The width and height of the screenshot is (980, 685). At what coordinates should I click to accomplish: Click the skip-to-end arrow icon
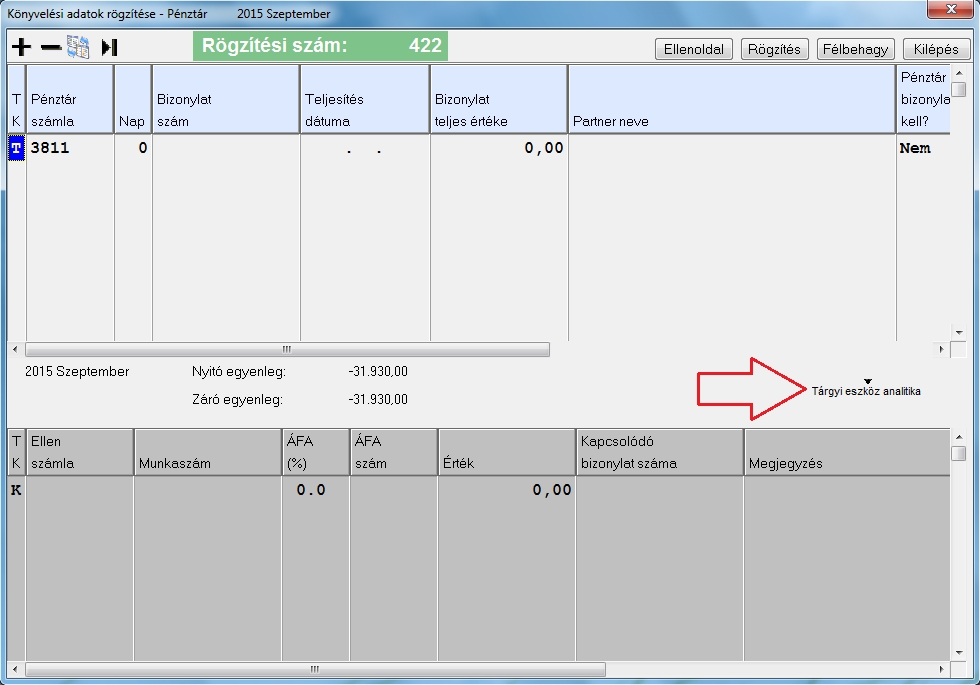109,47
